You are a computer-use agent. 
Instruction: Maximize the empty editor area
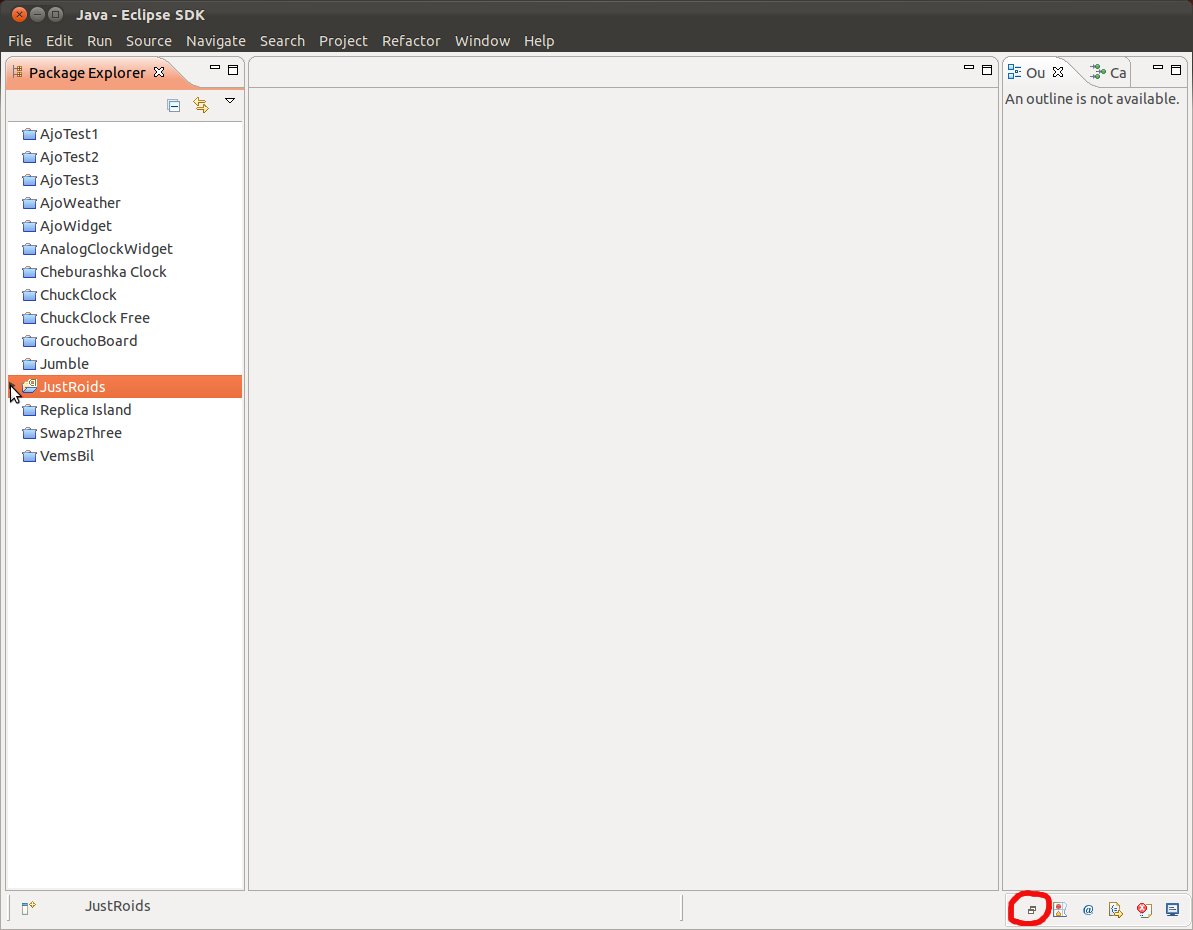tap(987, 70)
